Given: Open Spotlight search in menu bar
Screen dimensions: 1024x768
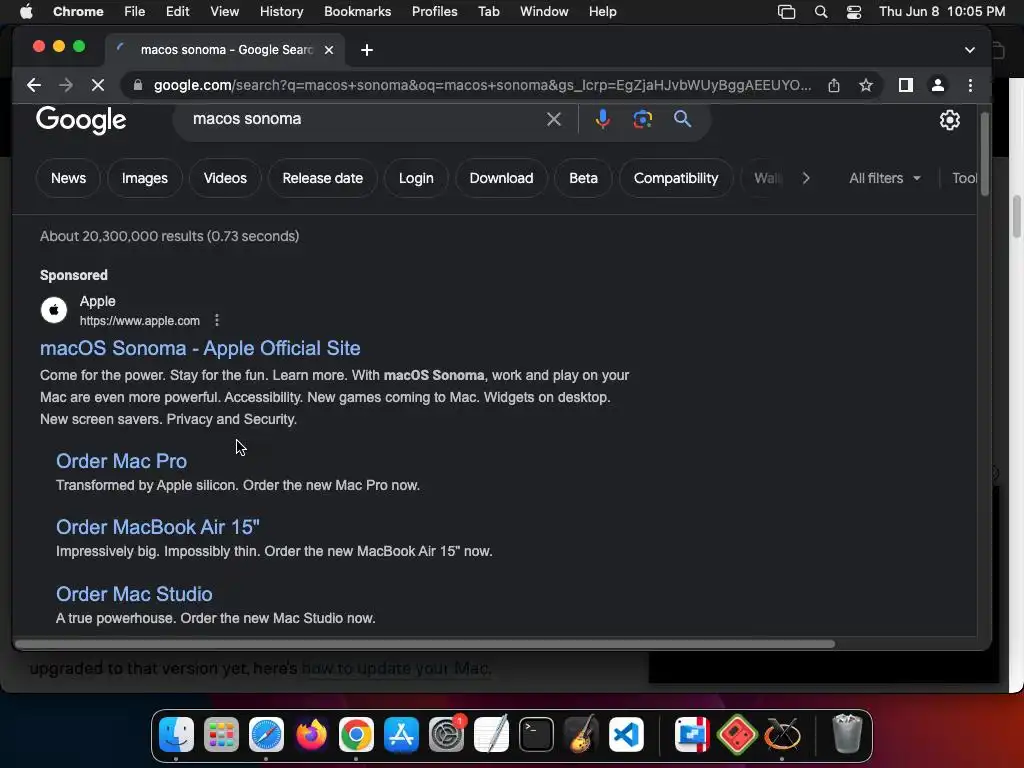Looking at the screenshot, I should (x=821, y=12).
